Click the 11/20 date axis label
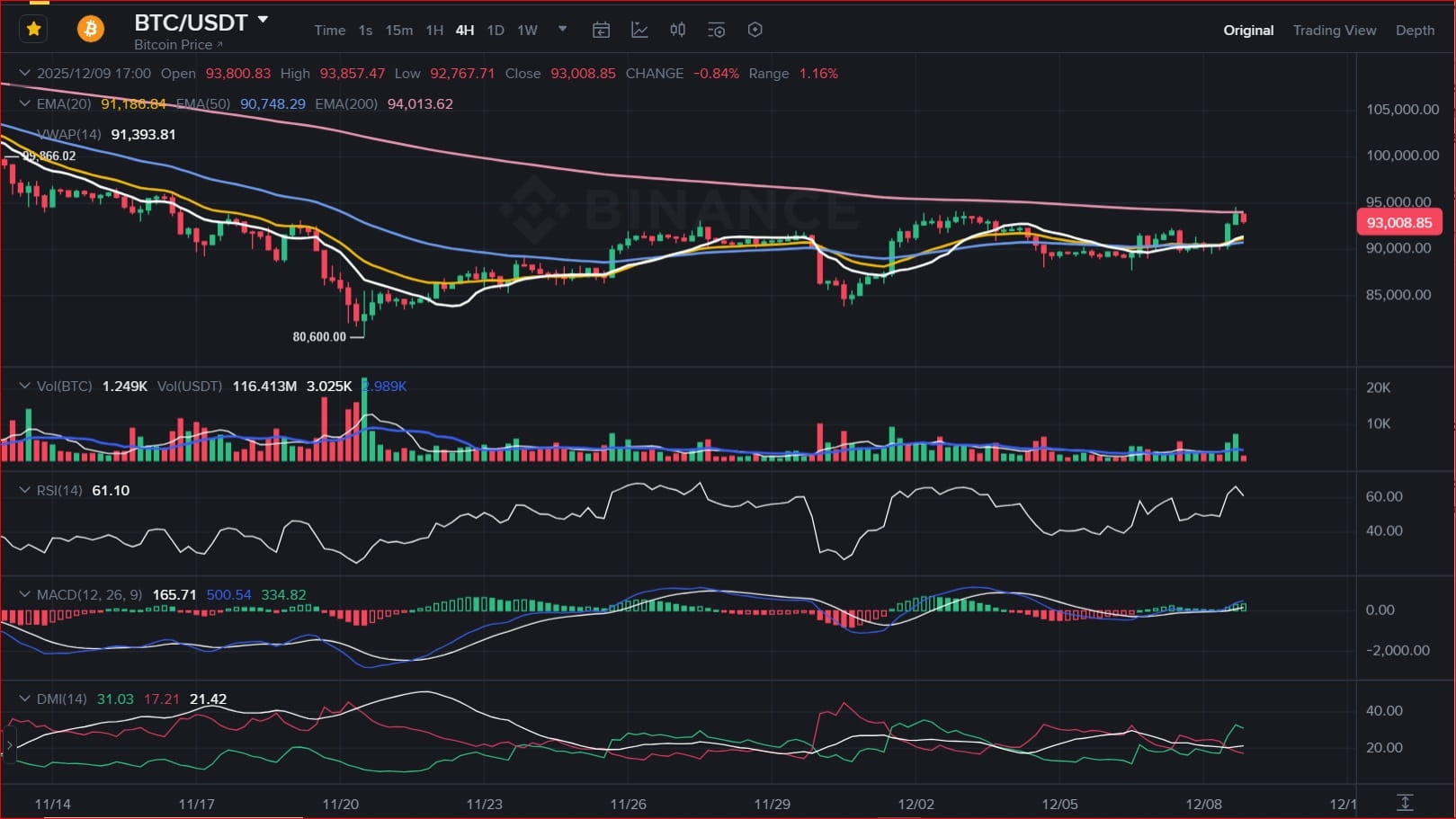The width and height of the screenshot is (1456, 819). click(341, 804)
